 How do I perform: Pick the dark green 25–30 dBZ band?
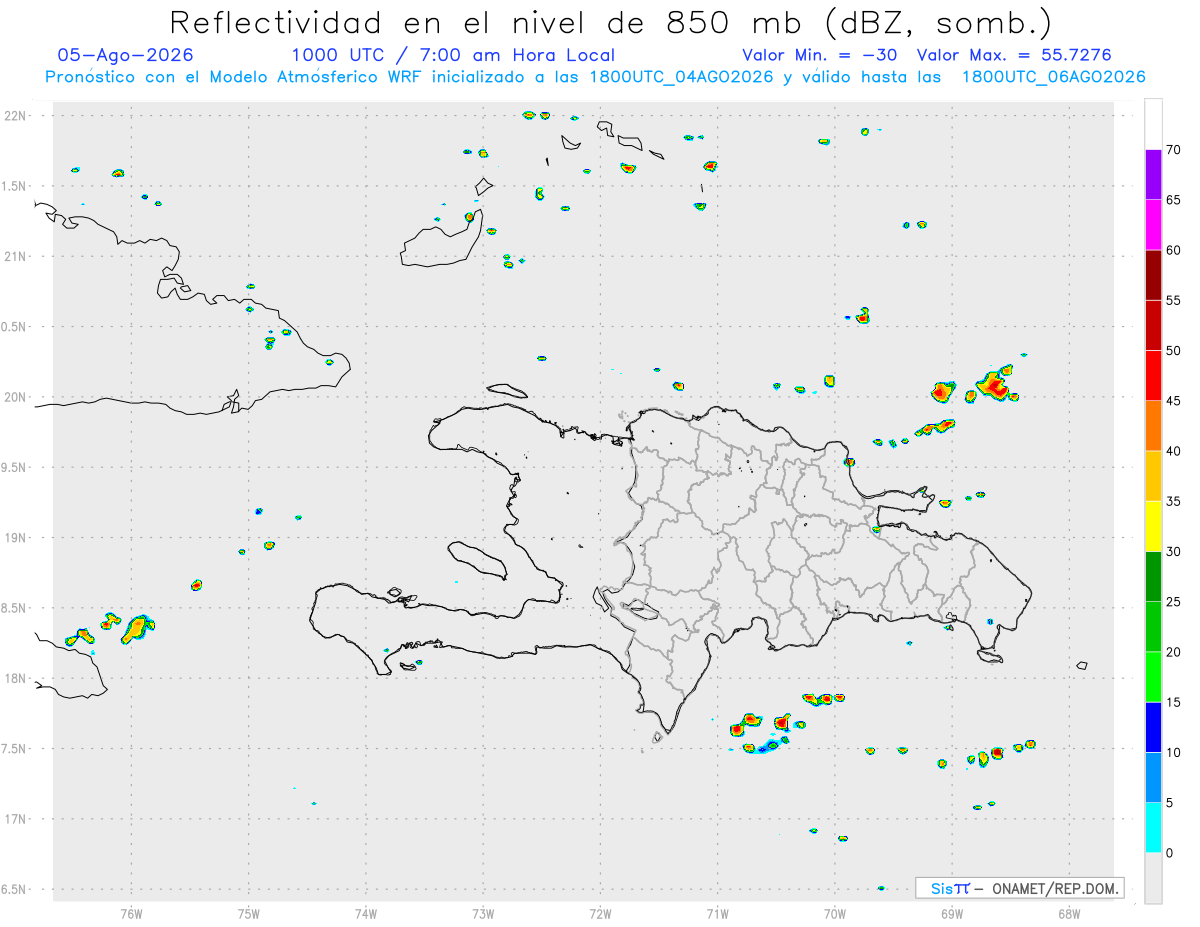1153,577
